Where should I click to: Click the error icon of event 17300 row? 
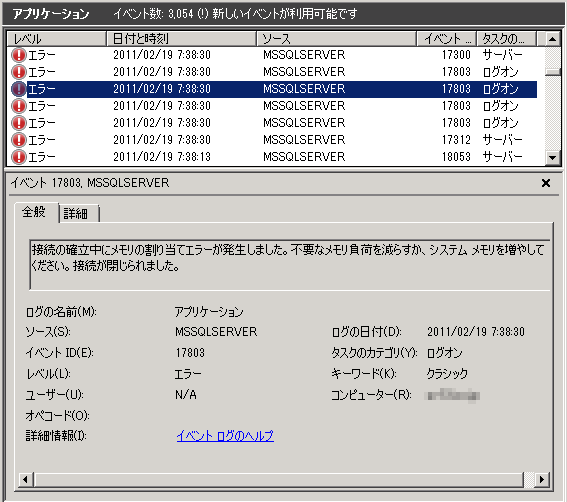pyautogui.click(x=18, y=55)
